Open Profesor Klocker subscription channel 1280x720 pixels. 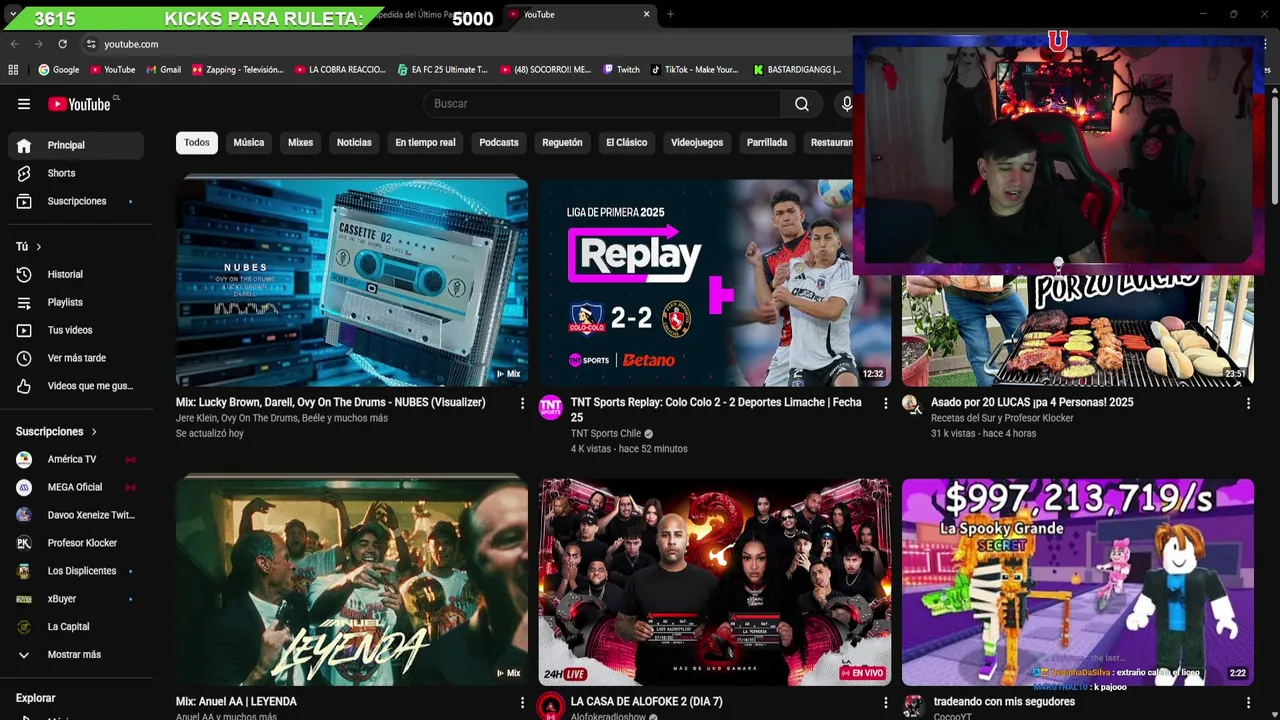(76, 543)
